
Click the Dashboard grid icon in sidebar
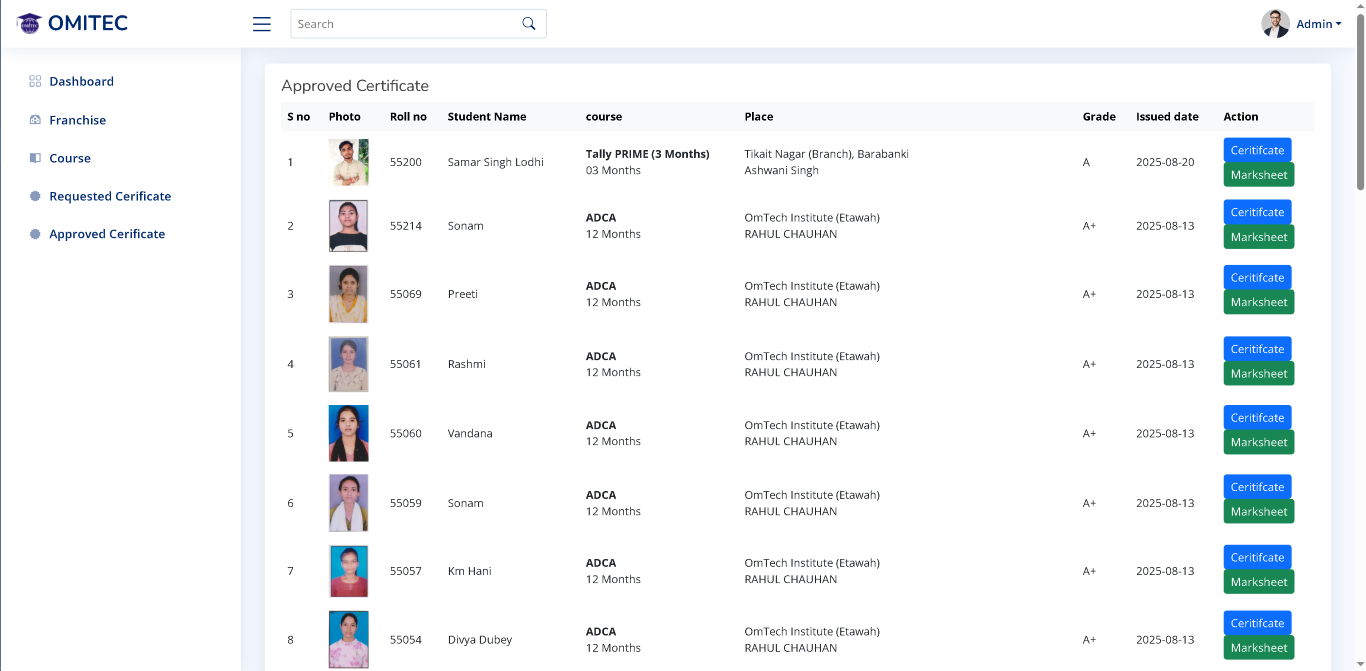[x=35, y=81]
